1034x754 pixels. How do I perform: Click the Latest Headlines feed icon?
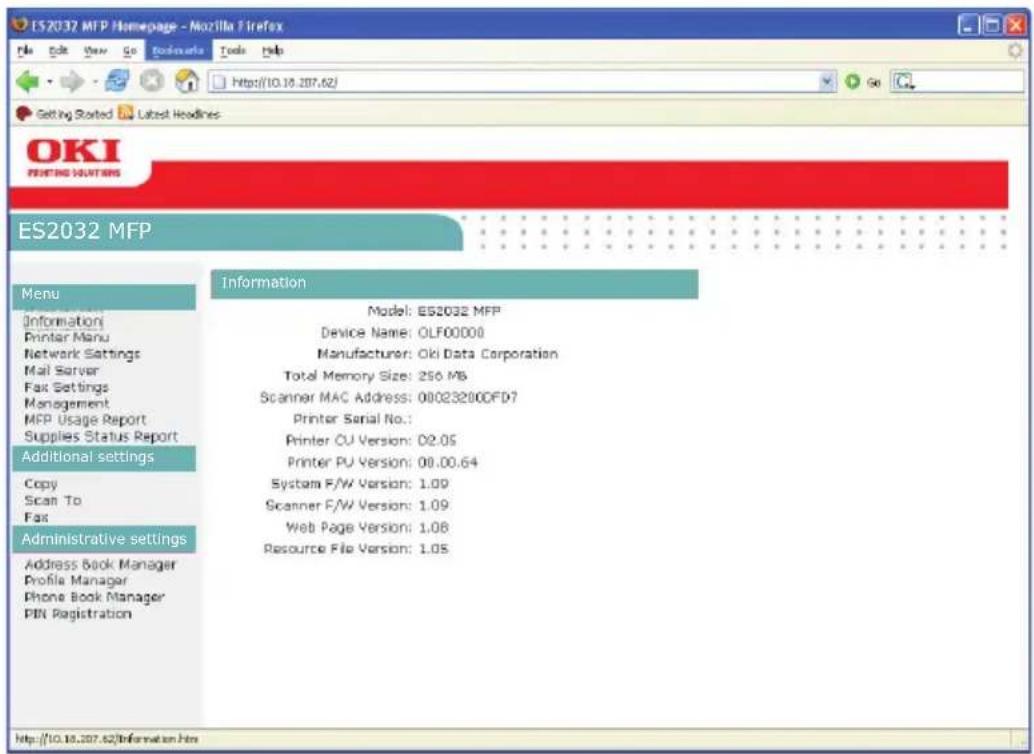pyautogui.click(x=125, y=113)
